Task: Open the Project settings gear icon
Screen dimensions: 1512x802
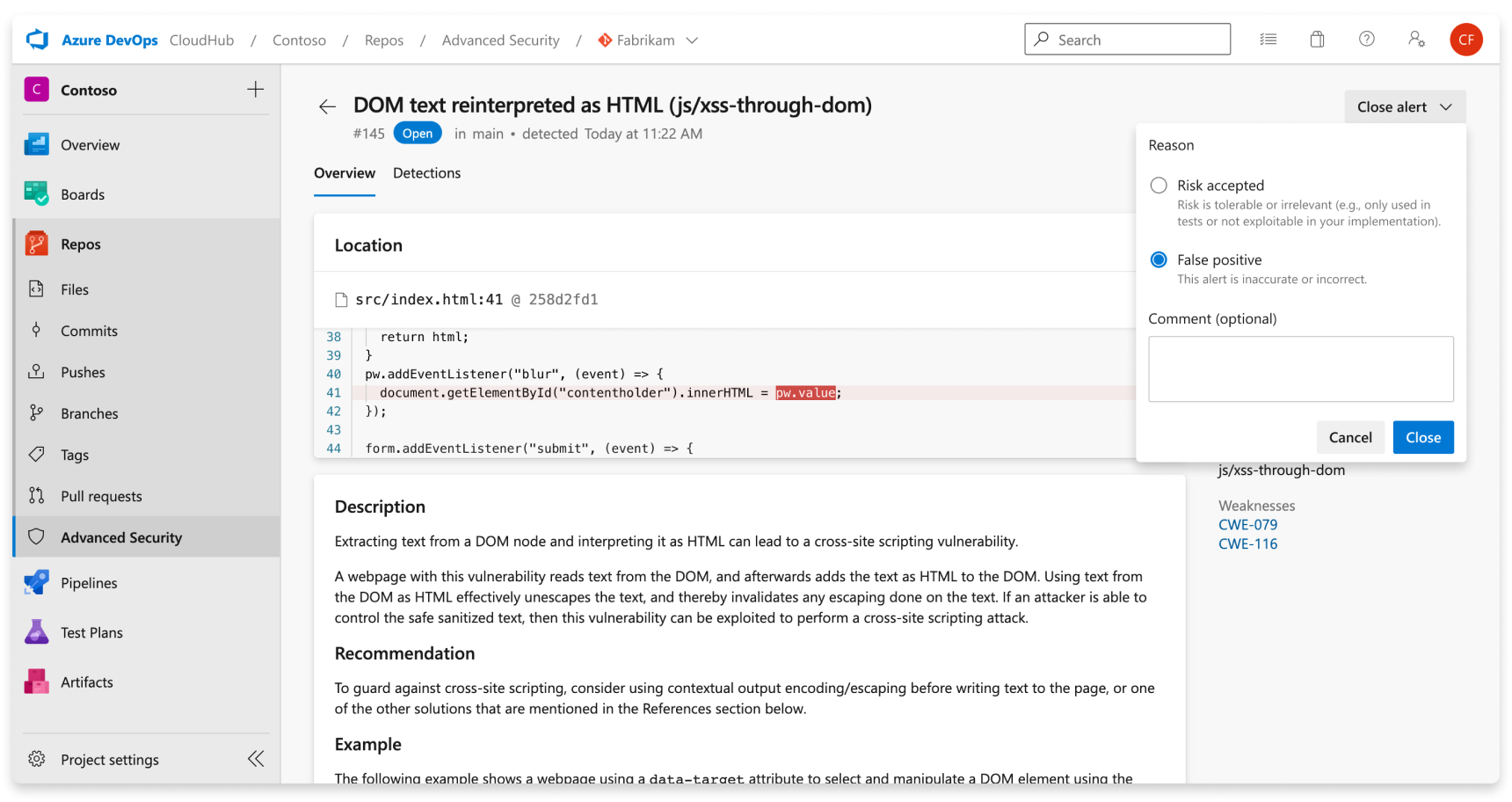Action: pos(37,759)
